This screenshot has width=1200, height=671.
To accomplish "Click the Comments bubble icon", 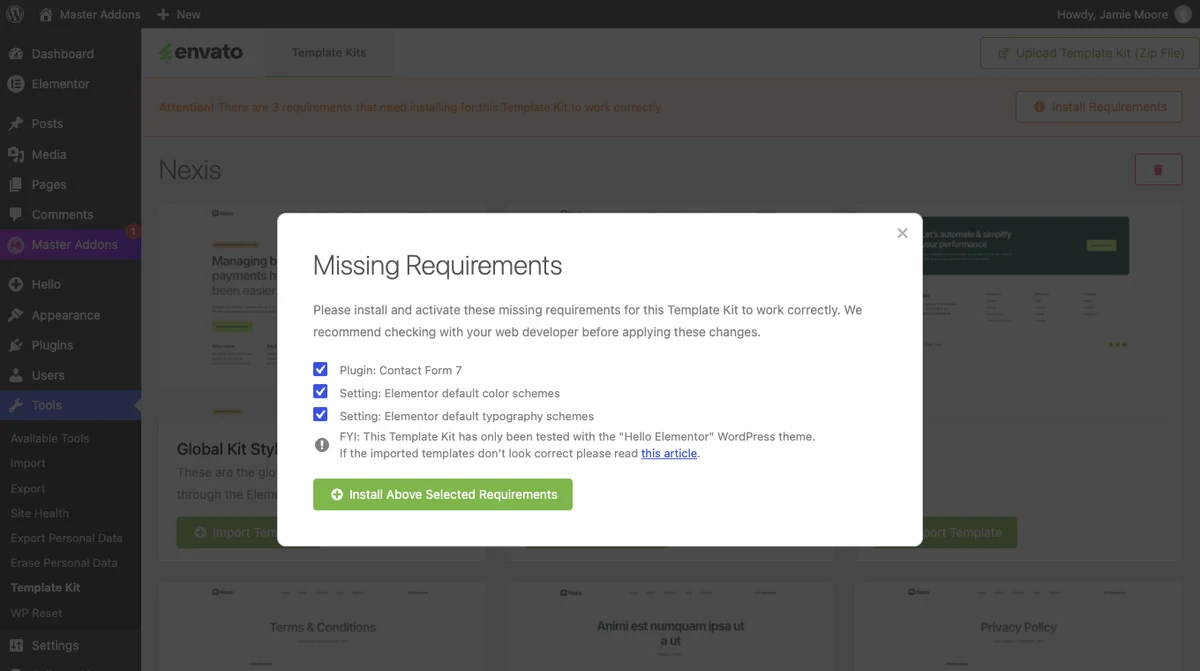I will (16, 214).
